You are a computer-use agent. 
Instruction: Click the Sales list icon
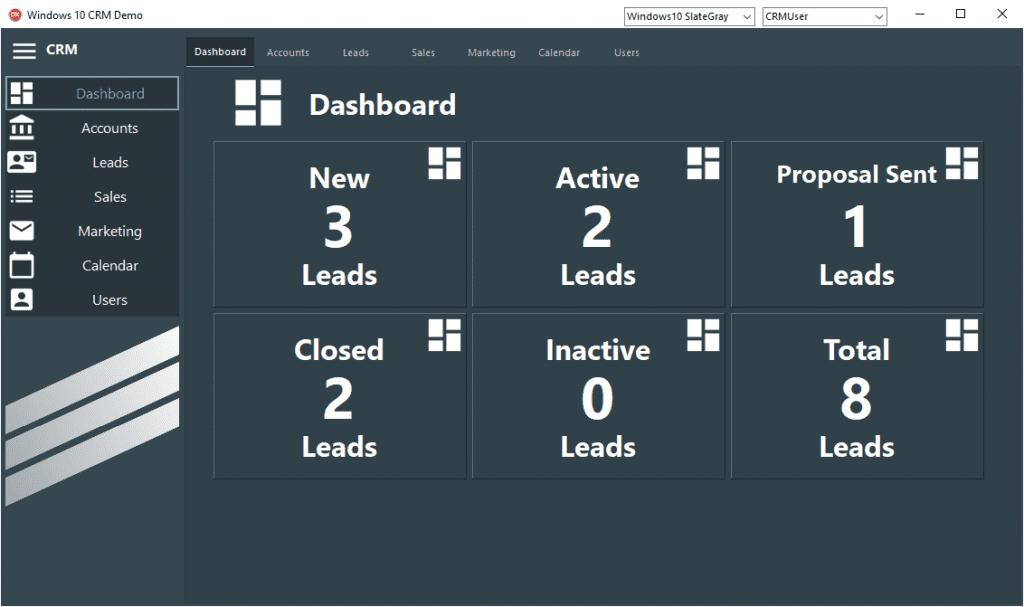[22, 196]
